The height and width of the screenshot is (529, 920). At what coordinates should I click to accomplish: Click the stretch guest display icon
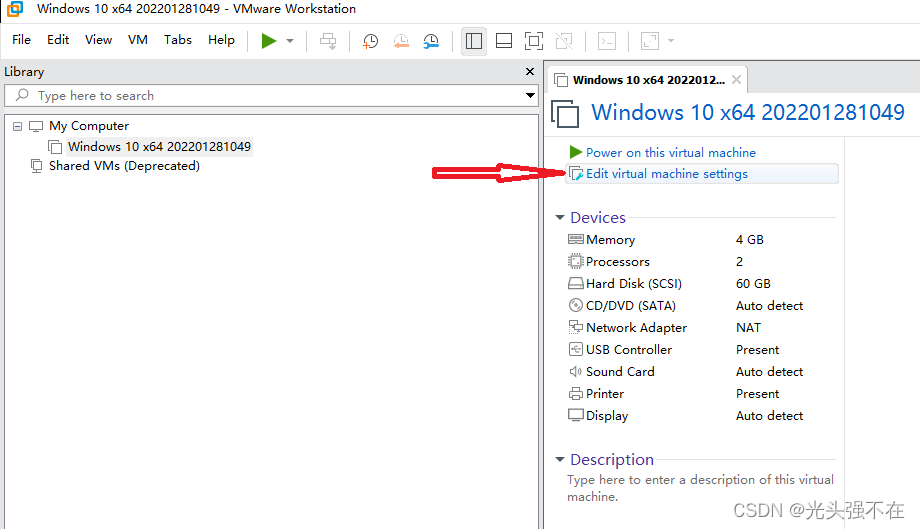click(x=650, y=41)
